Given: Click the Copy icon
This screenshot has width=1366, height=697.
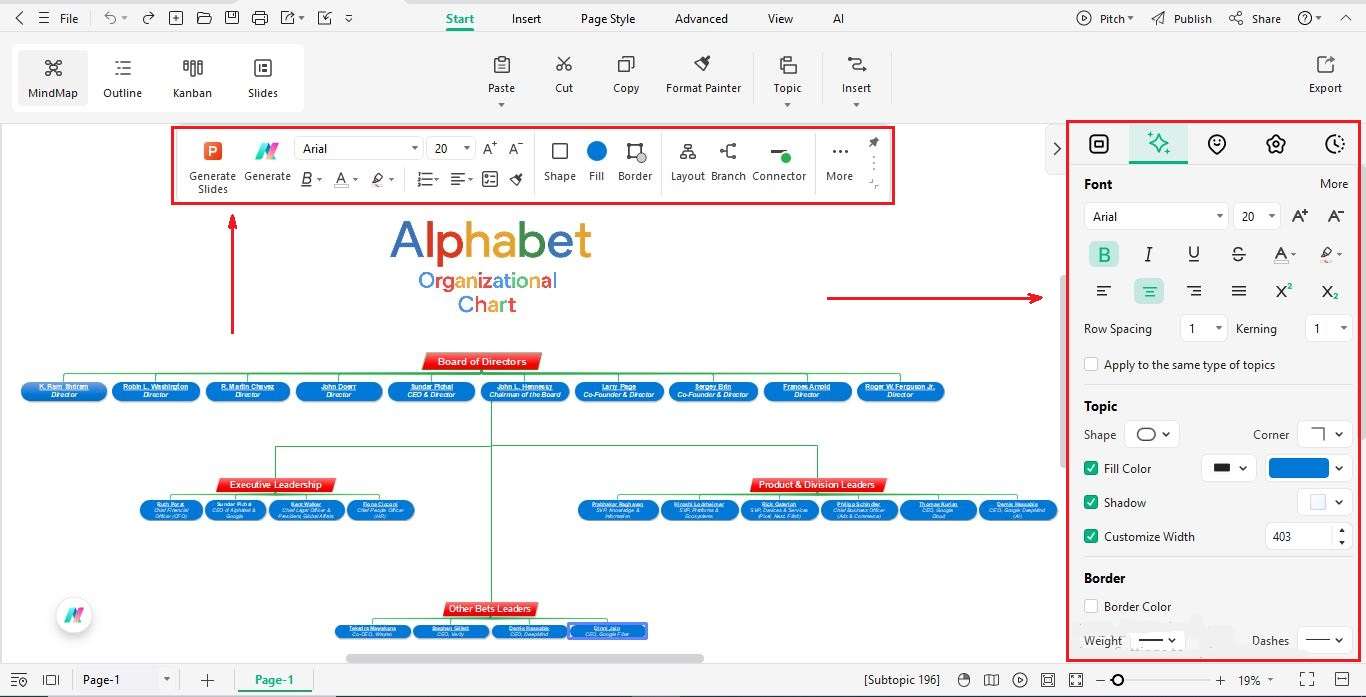Looking at the screenshot, I should point(626,65).
